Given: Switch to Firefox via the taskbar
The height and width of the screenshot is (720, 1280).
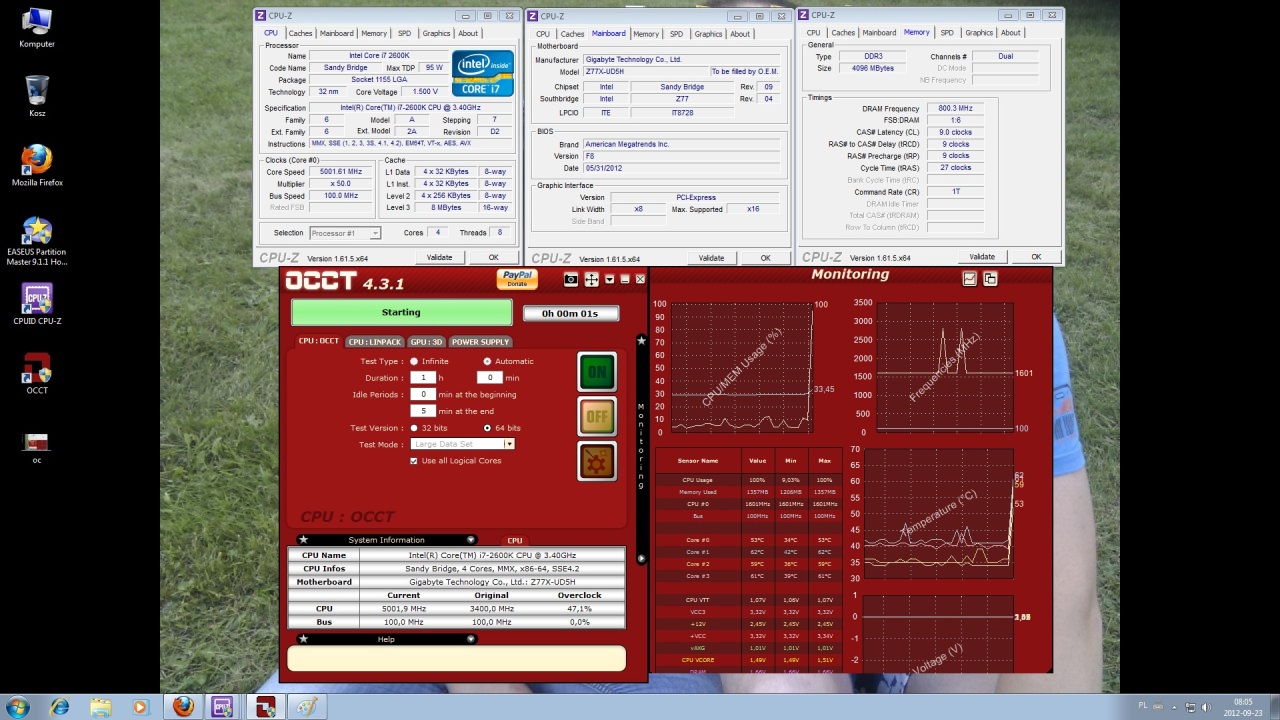Looking at the screenshot, I should 183,707.
